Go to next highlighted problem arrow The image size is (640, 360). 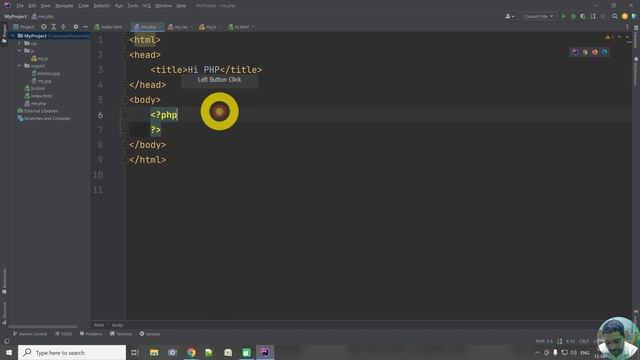click(x=627, y=37)
